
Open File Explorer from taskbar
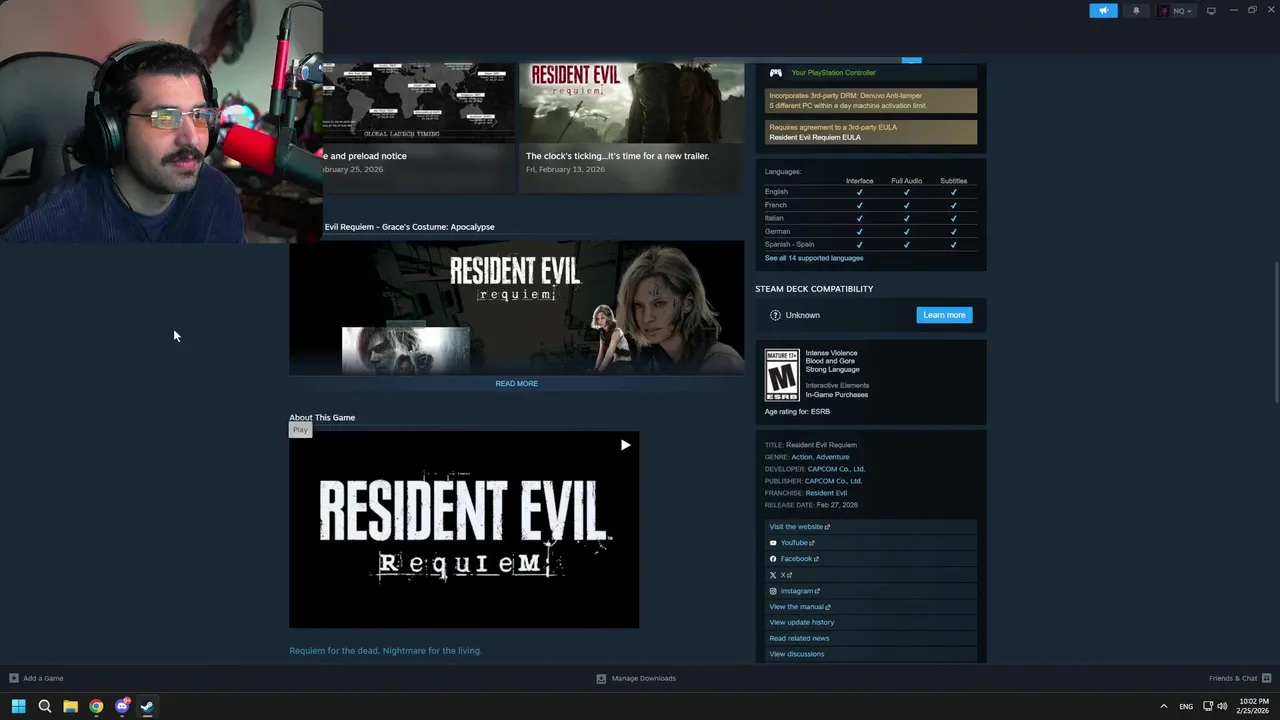(70, 706)
